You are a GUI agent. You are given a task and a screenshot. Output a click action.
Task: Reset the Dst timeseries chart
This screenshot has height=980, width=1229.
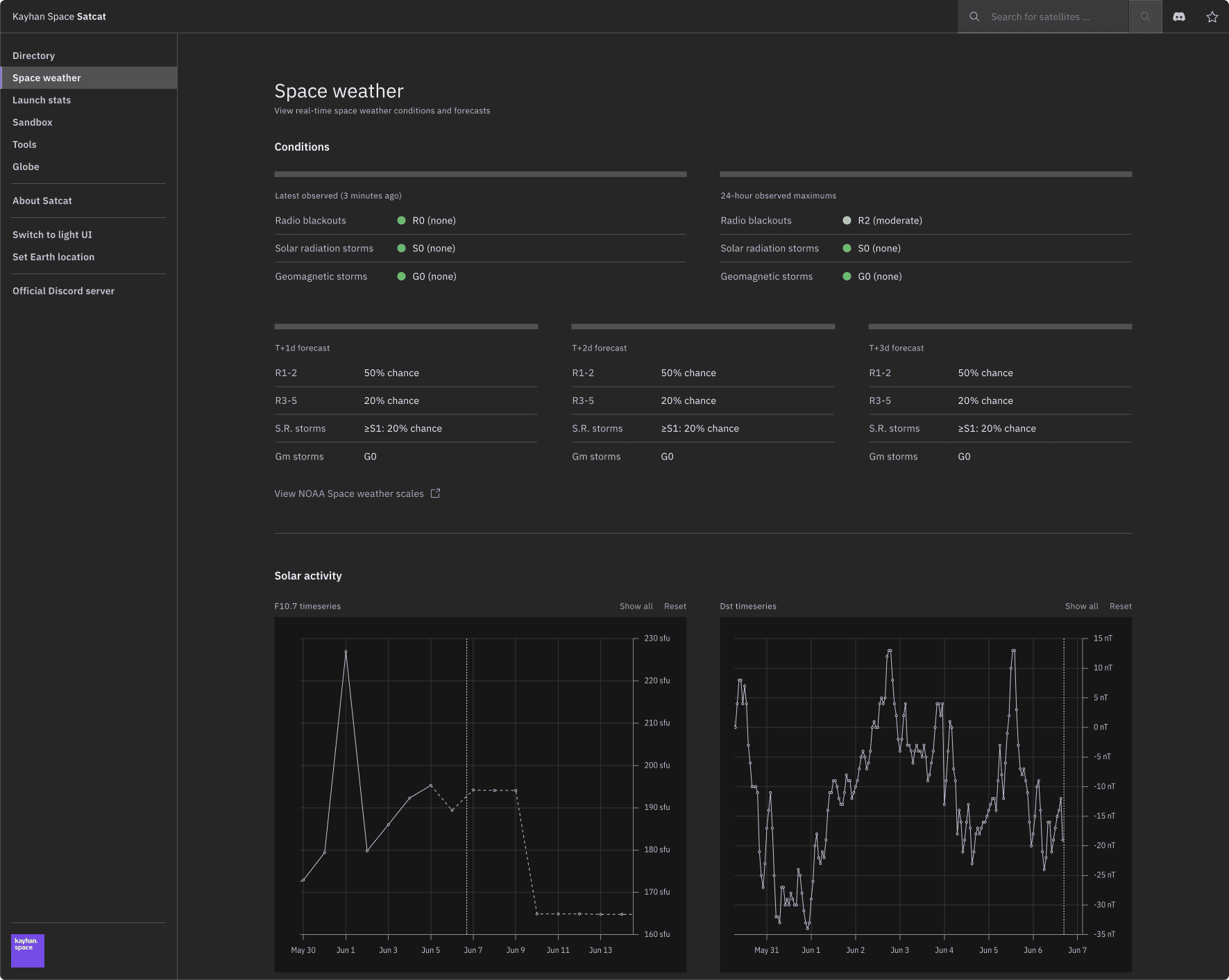[1119, 605]
